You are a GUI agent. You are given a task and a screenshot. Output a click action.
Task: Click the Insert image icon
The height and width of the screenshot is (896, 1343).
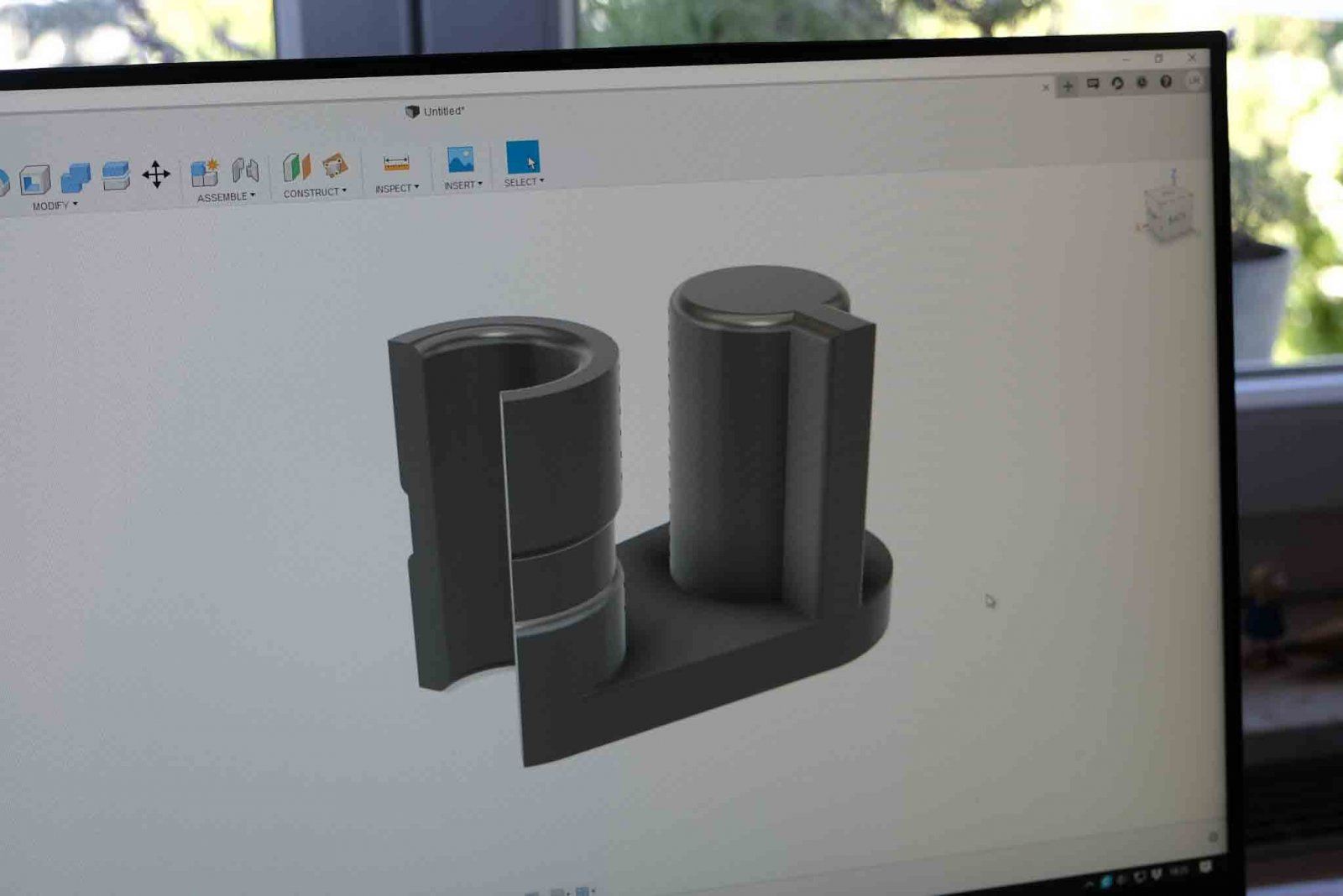461,159
